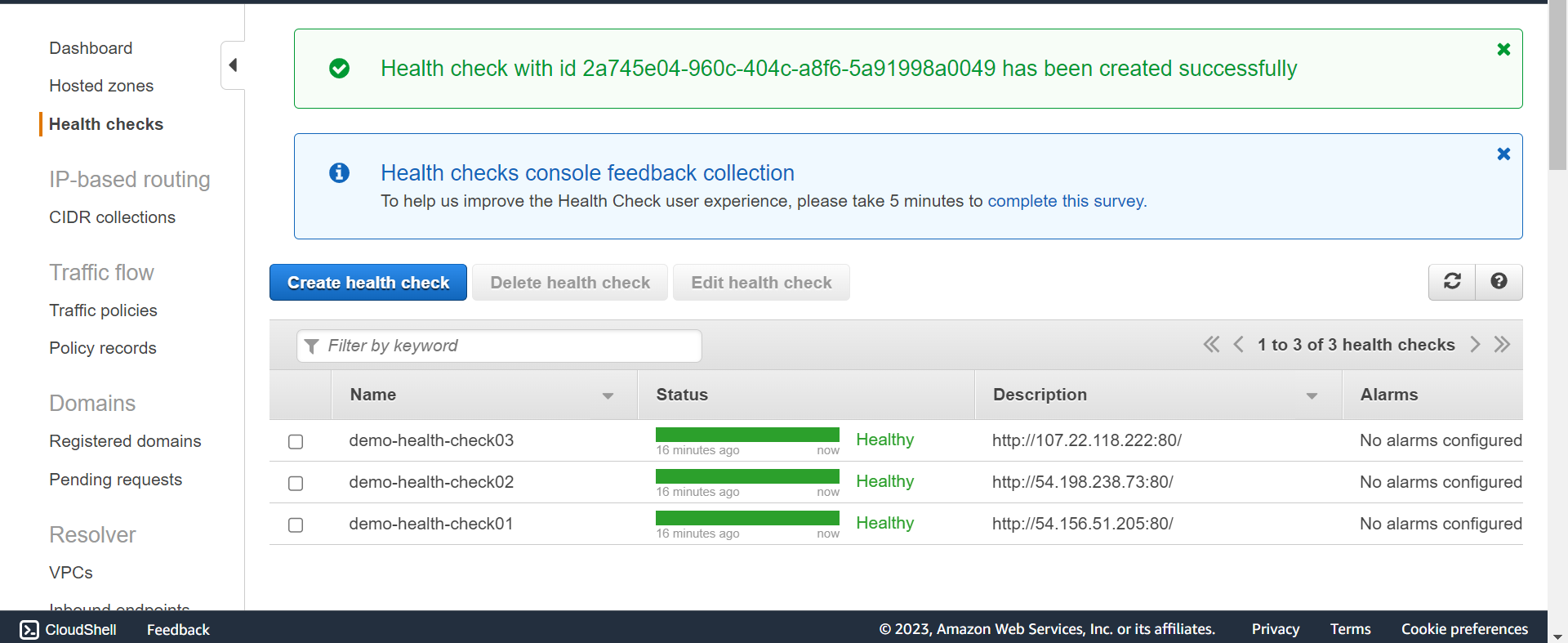
Task: Dismiss the green success notification
Action: tap(1503, 50)
